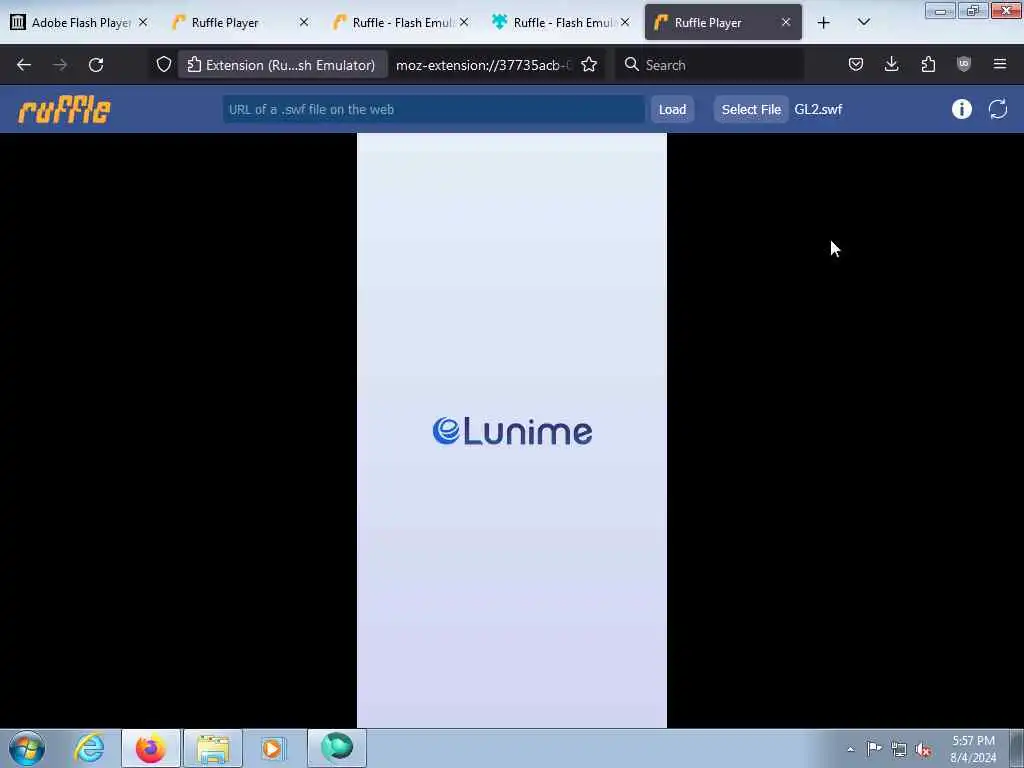The width and height of the screenshot is (1024, 768).
Task: Open the Downloads panel
Action: tap(891, 64)
